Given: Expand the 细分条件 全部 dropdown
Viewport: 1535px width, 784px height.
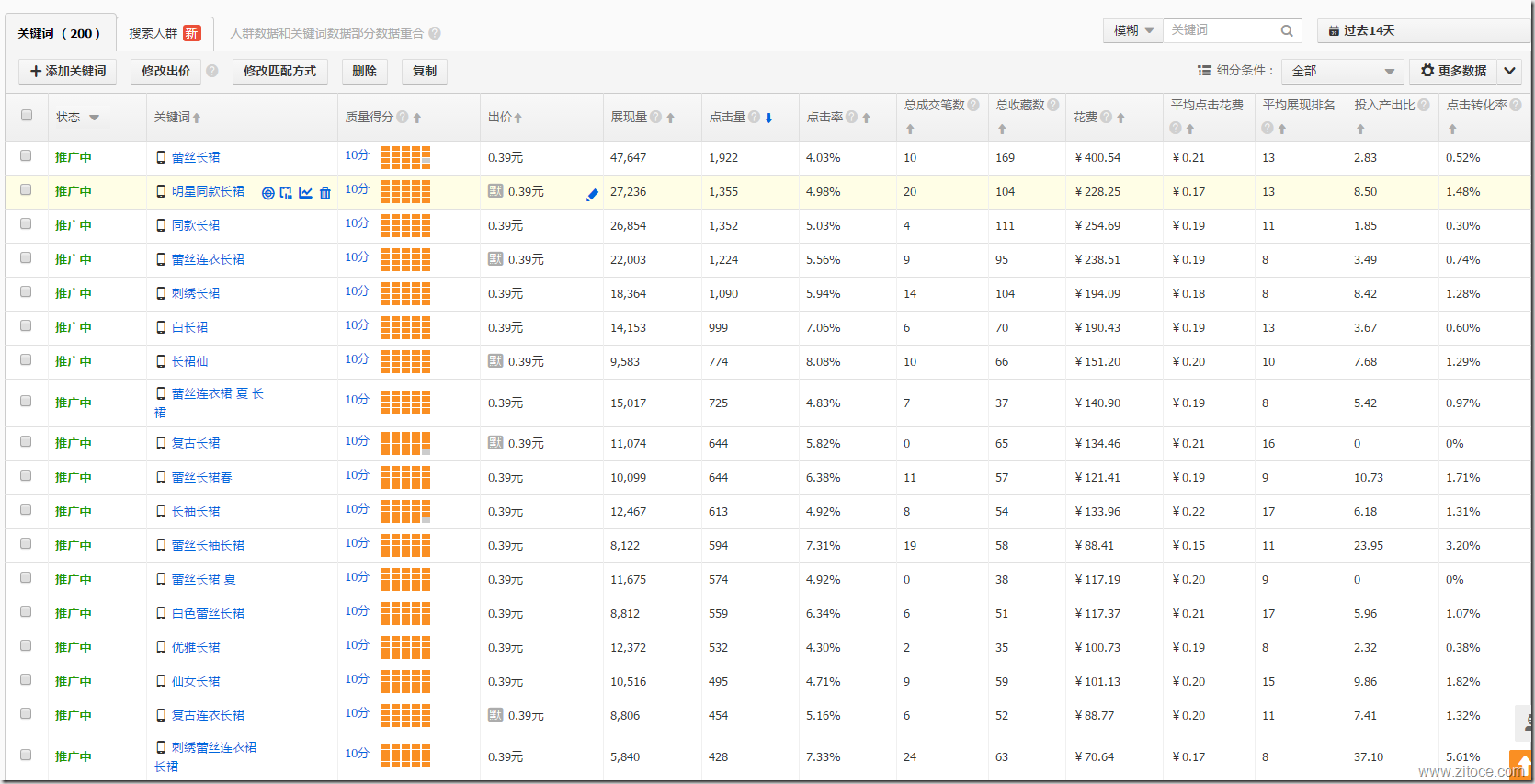Looking at the screenshot, I should point(1342,71).
